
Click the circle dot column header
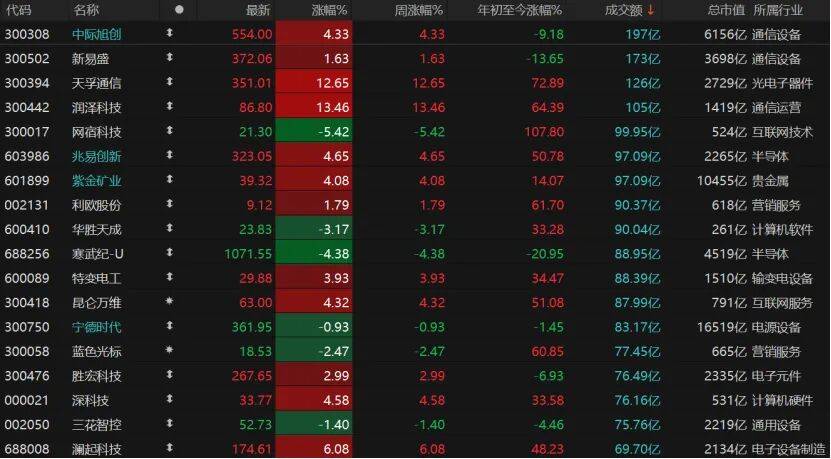pos(179,10)
